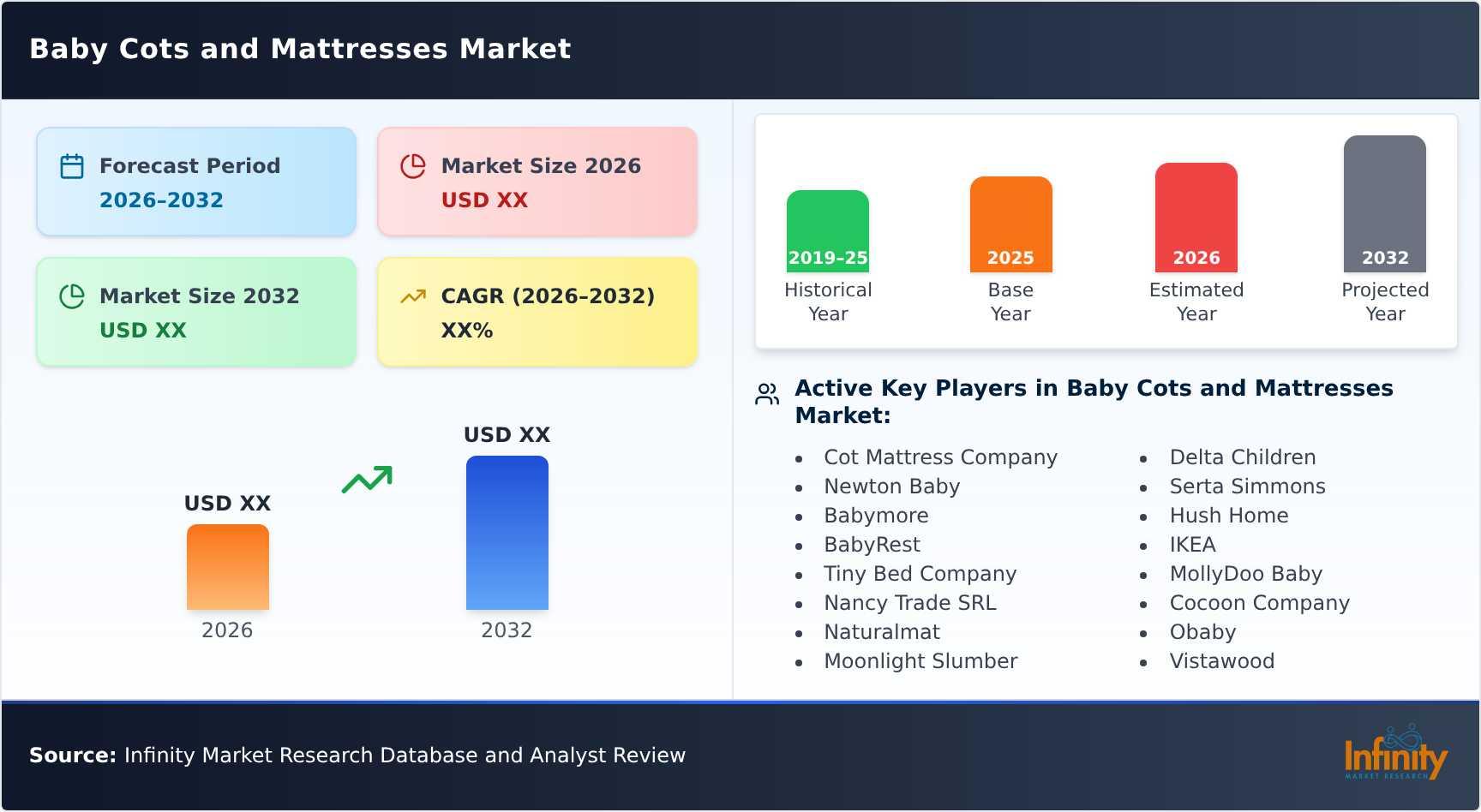Select Obaby in the players list
This screenshot has width=1481, height=812.
tap(1203, 632)
